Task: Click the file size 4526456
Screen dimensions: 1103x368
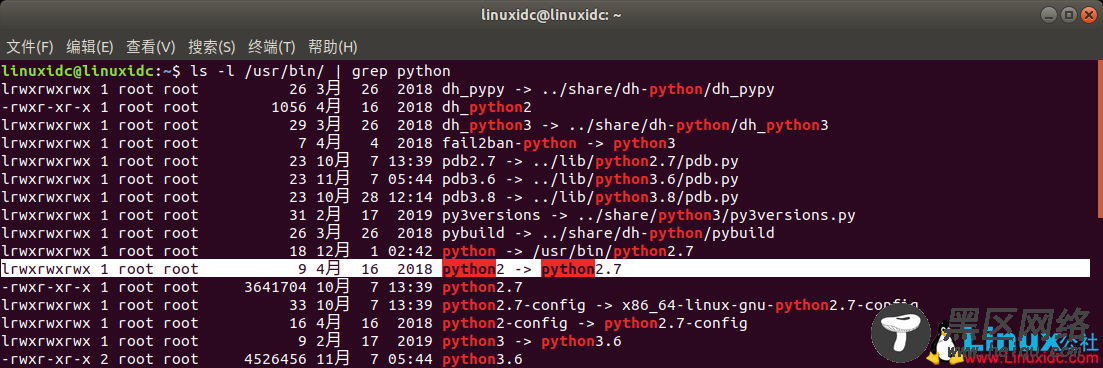Action: (275, 359)
